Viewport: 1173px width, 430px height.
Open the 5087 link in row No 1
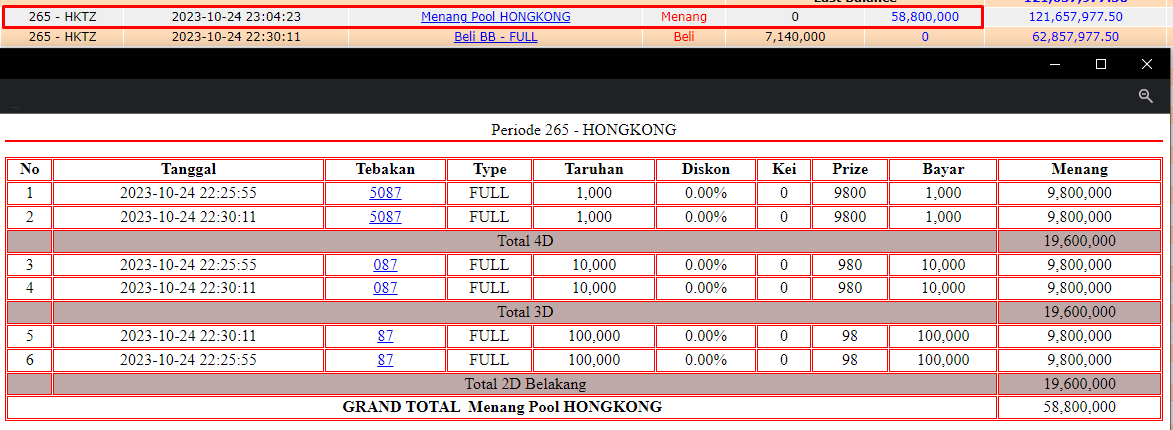[385, 193]
